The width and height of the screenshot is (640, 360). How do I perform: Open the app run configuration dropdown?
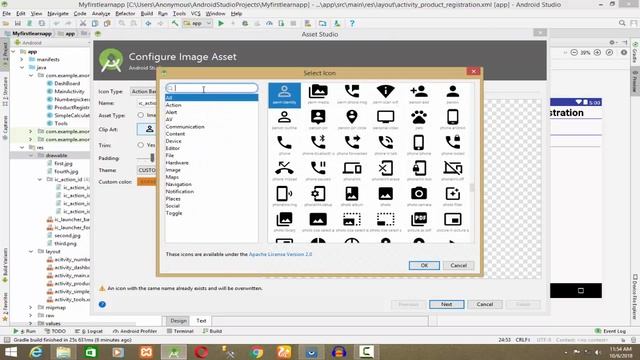tap(197, 23)
